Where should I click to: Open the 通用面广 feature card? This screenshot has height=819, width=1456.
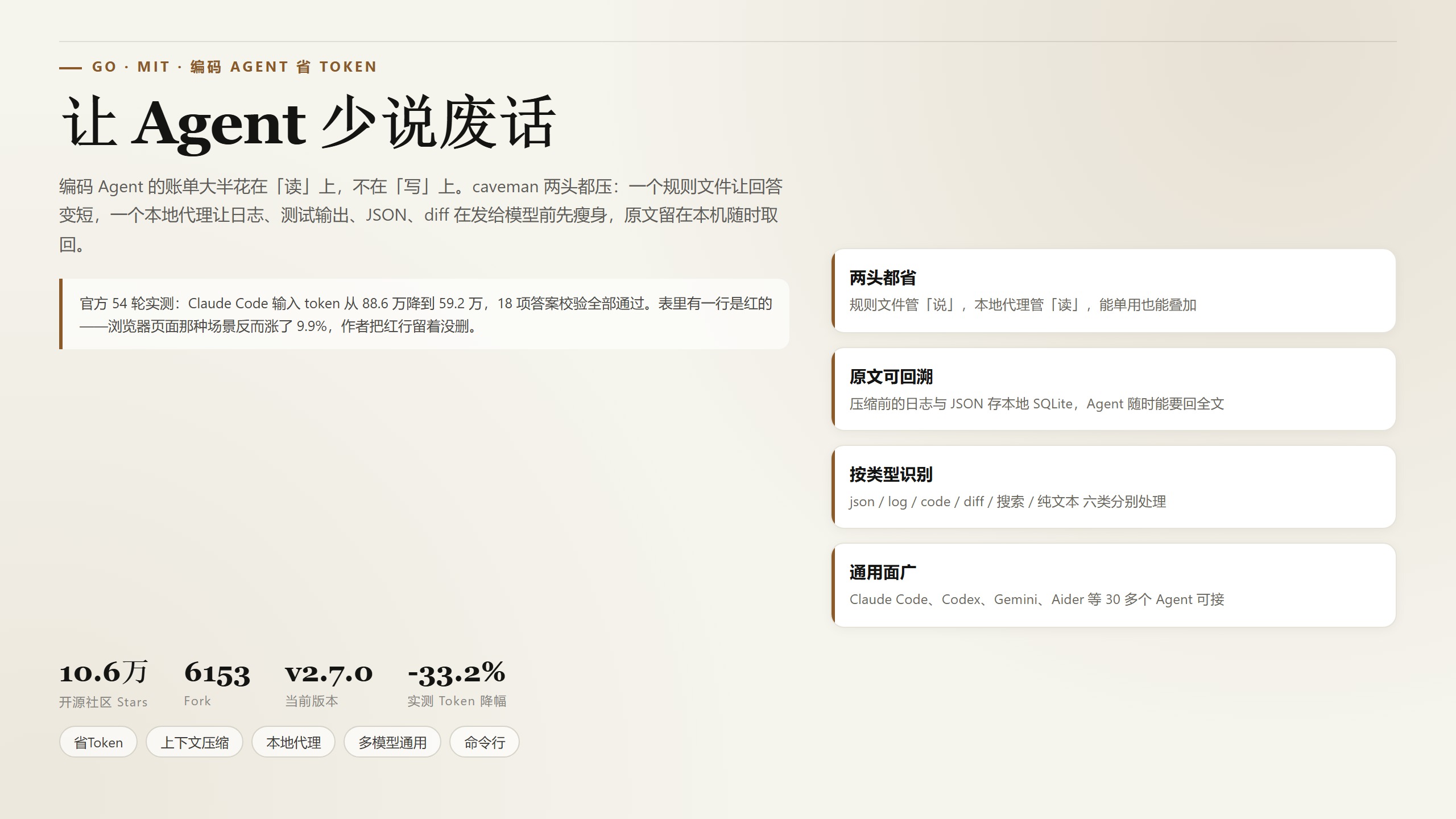[1114, 585]
